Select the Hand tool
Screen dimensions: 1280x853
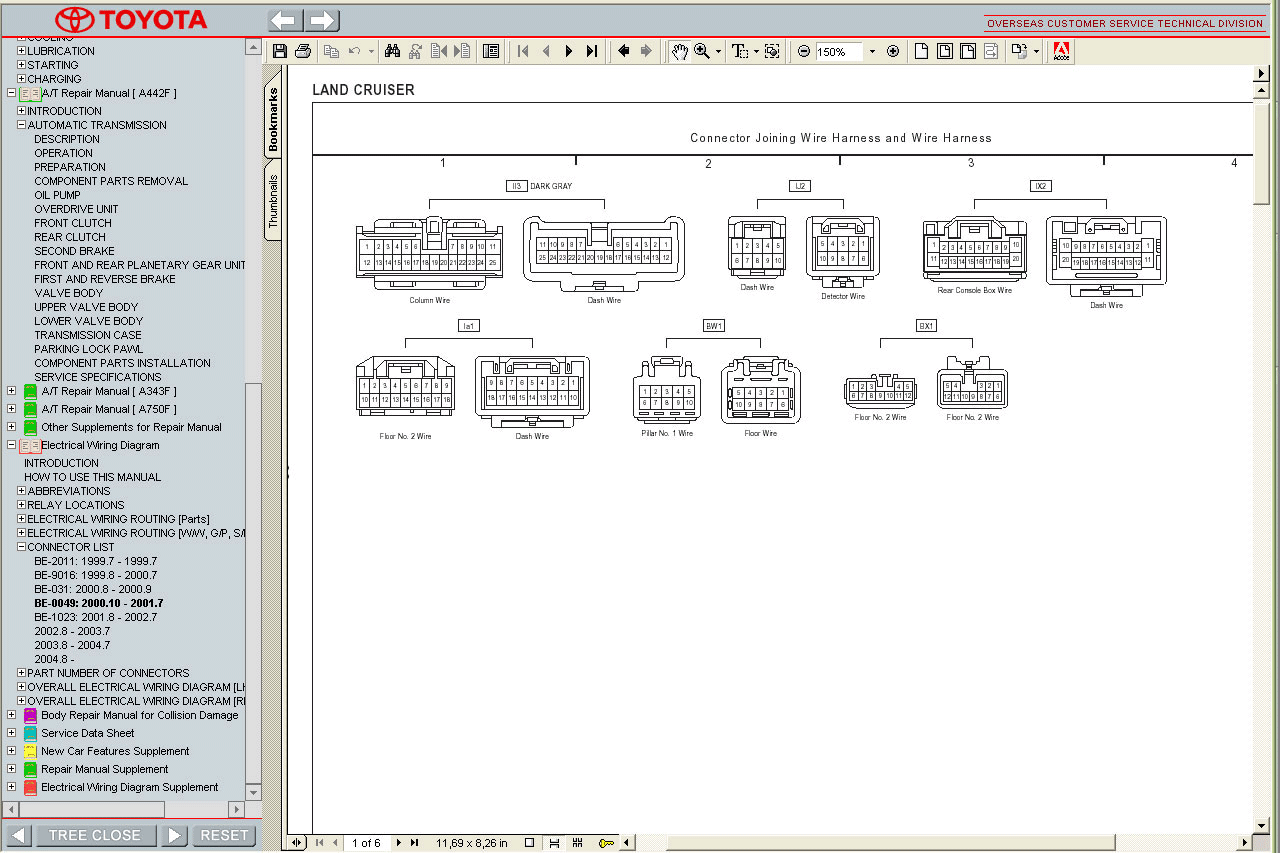pos(679,51)
